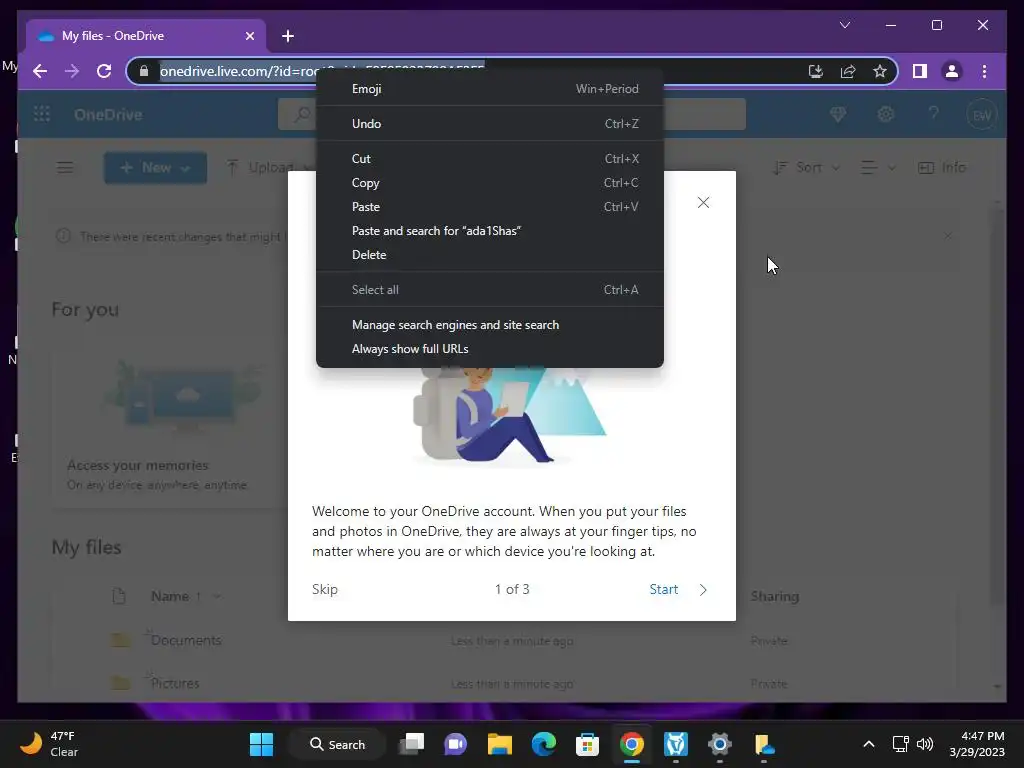The width and height of the screenshot is (1024, 768).
Task: Open the OneDrive app launcher grid
Action: [x=42, y=114]
